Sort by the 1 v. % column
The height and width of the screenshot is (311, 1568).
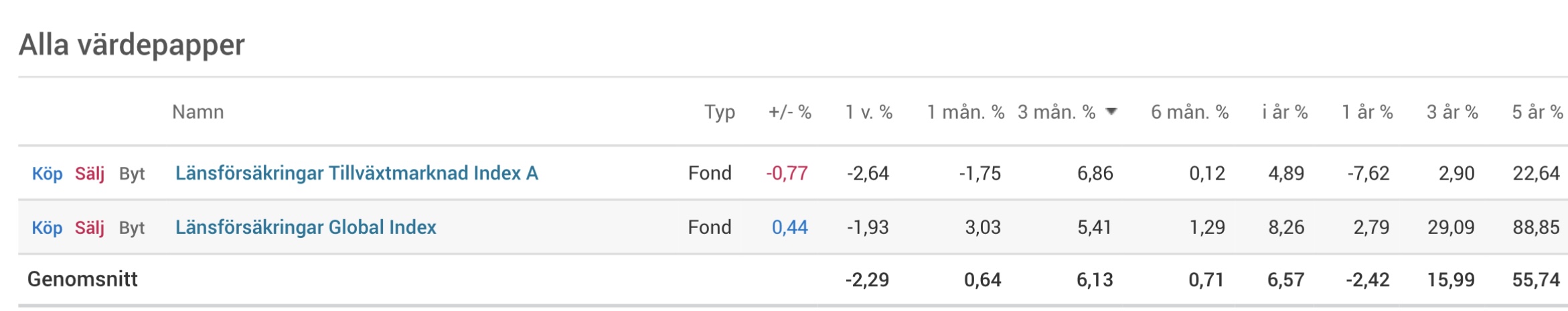(868, 112)
